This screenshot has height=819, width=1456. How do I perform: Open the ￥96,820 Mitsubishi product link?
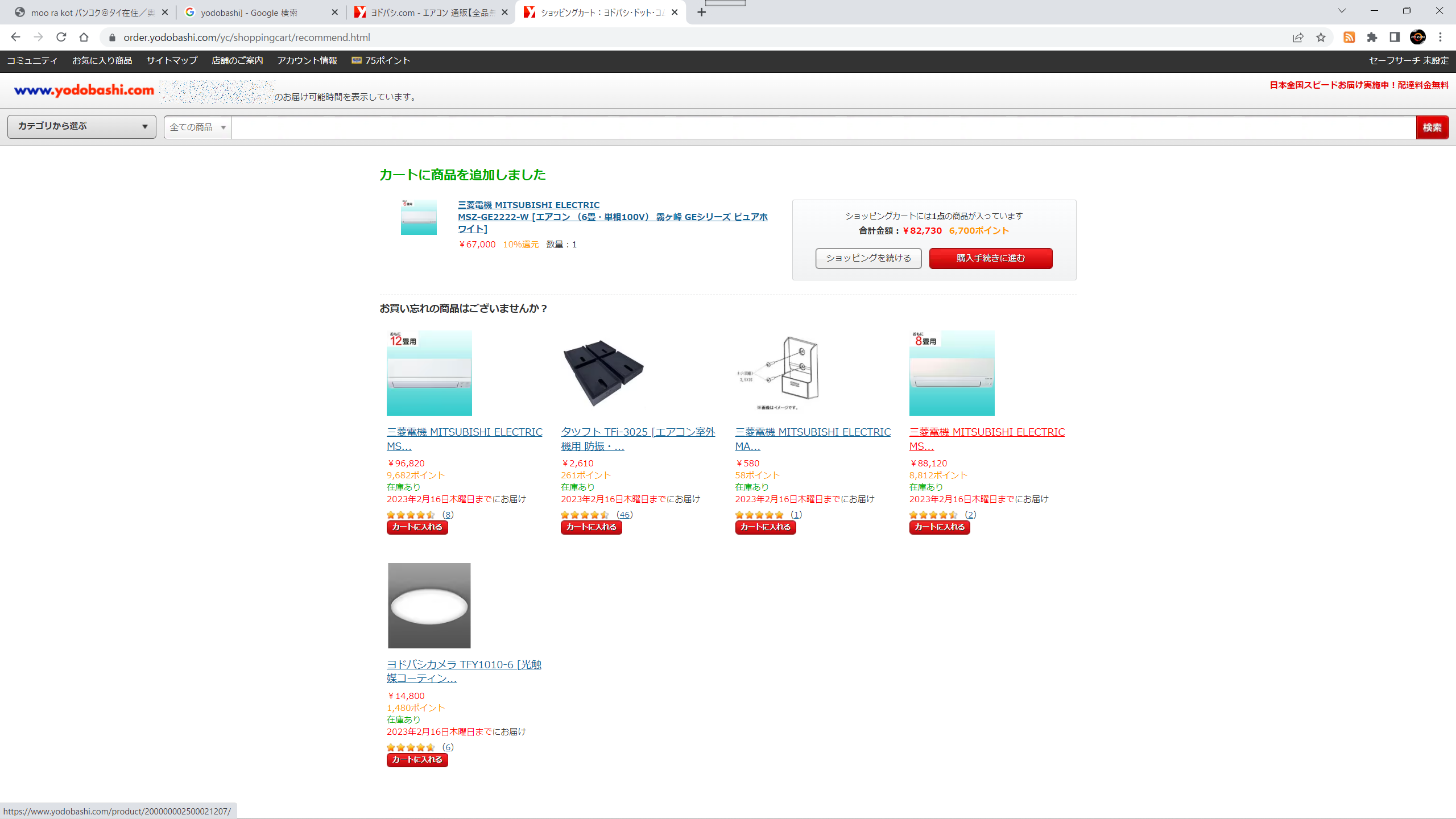click(465, 439)
